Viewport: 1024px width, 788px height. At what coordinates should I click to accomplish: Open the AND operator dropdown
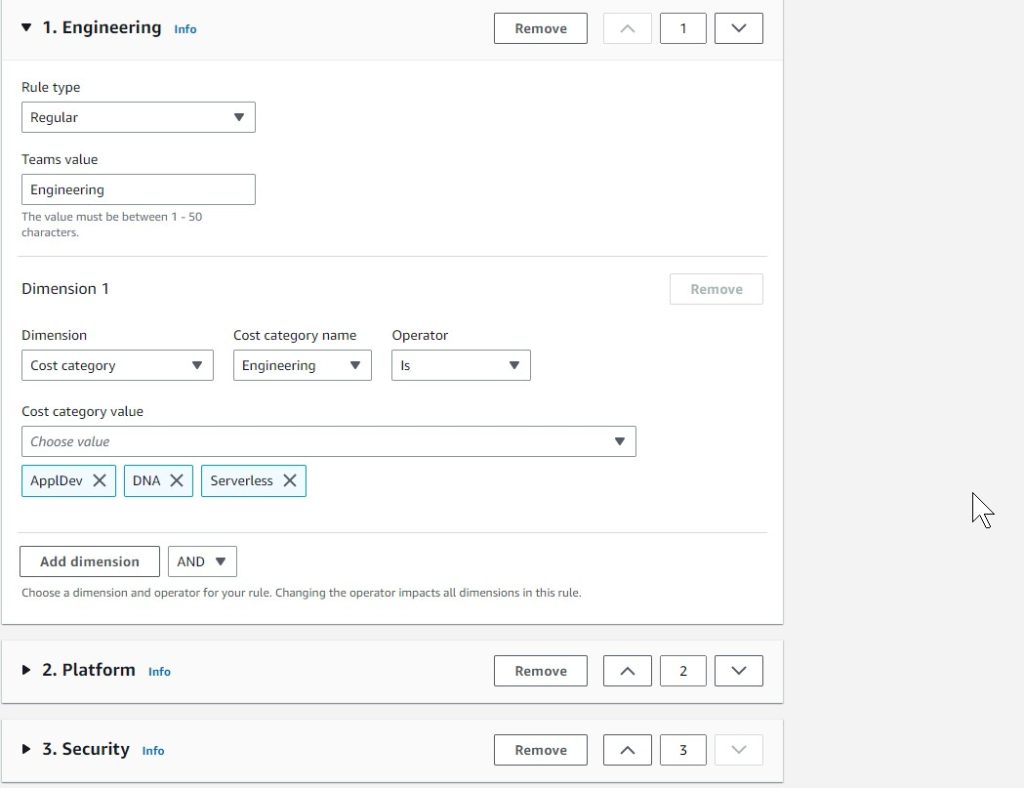coord(202,561)
